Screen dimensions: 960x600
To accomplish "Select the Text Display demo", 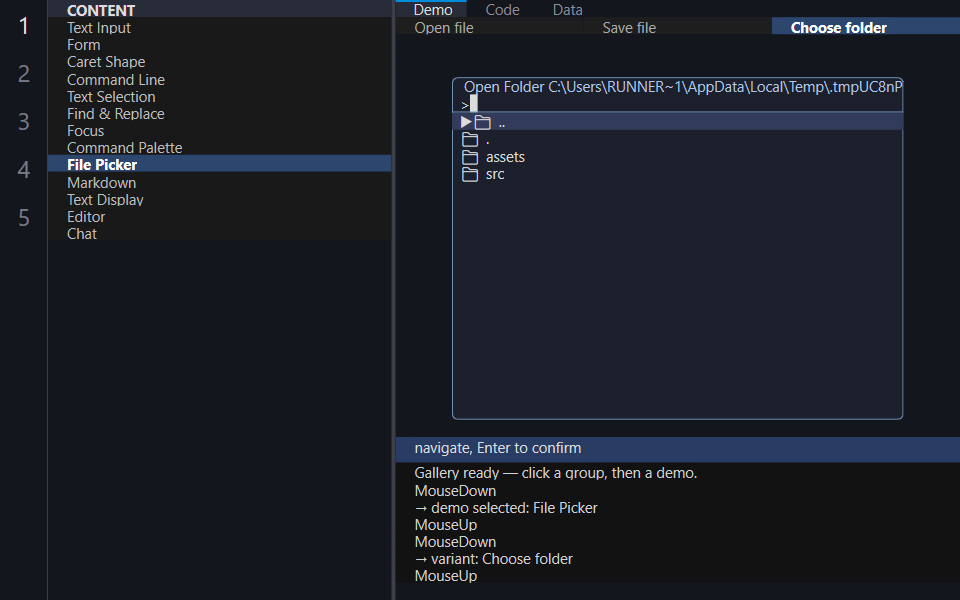I will tap(219, 200).
